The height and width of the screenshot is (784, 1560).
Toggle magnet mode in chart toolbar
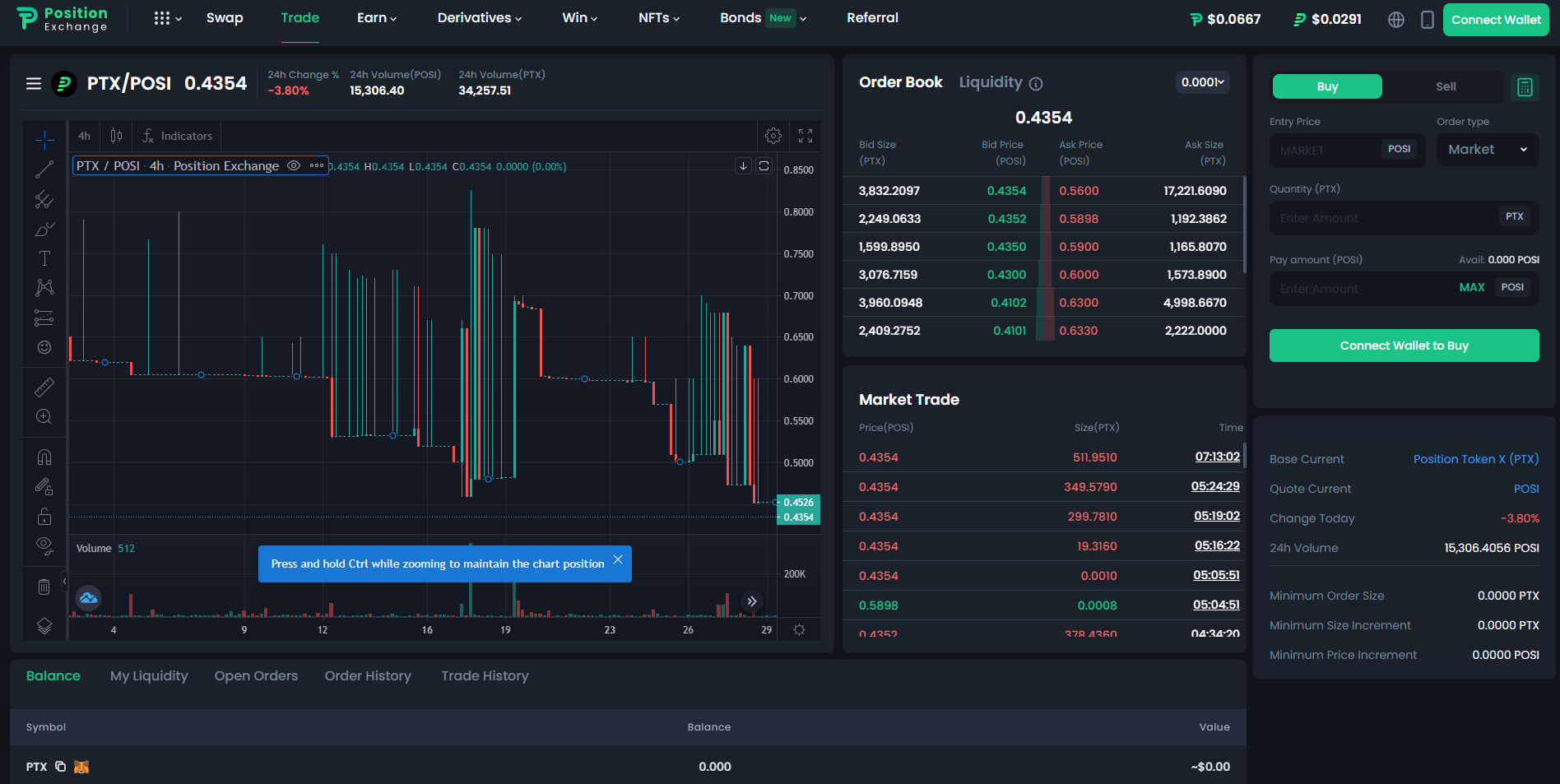tap(44, 457)
